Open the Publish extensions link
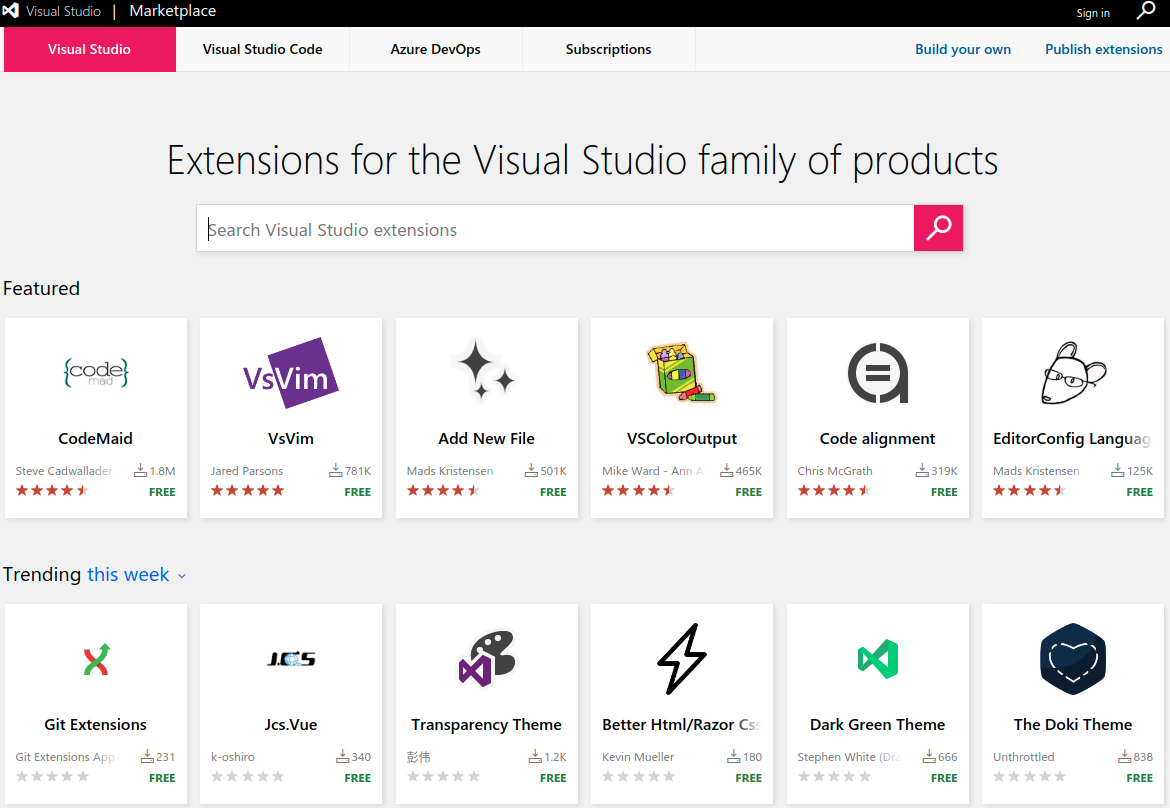The width and height of the screenshot is (1170, 808). click(x=1103, y=48)
